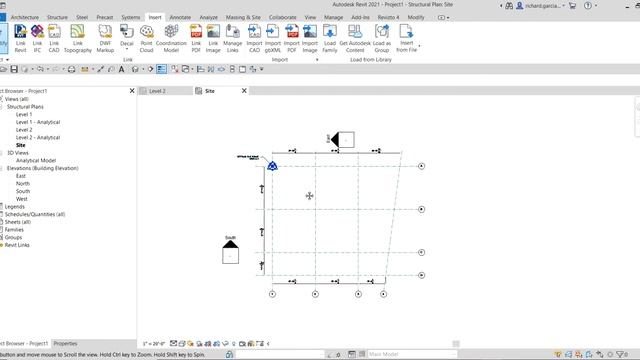Collapse the Elevations (Building Elevation) node
Screen dimensions: 640x360
pos(1,168)
